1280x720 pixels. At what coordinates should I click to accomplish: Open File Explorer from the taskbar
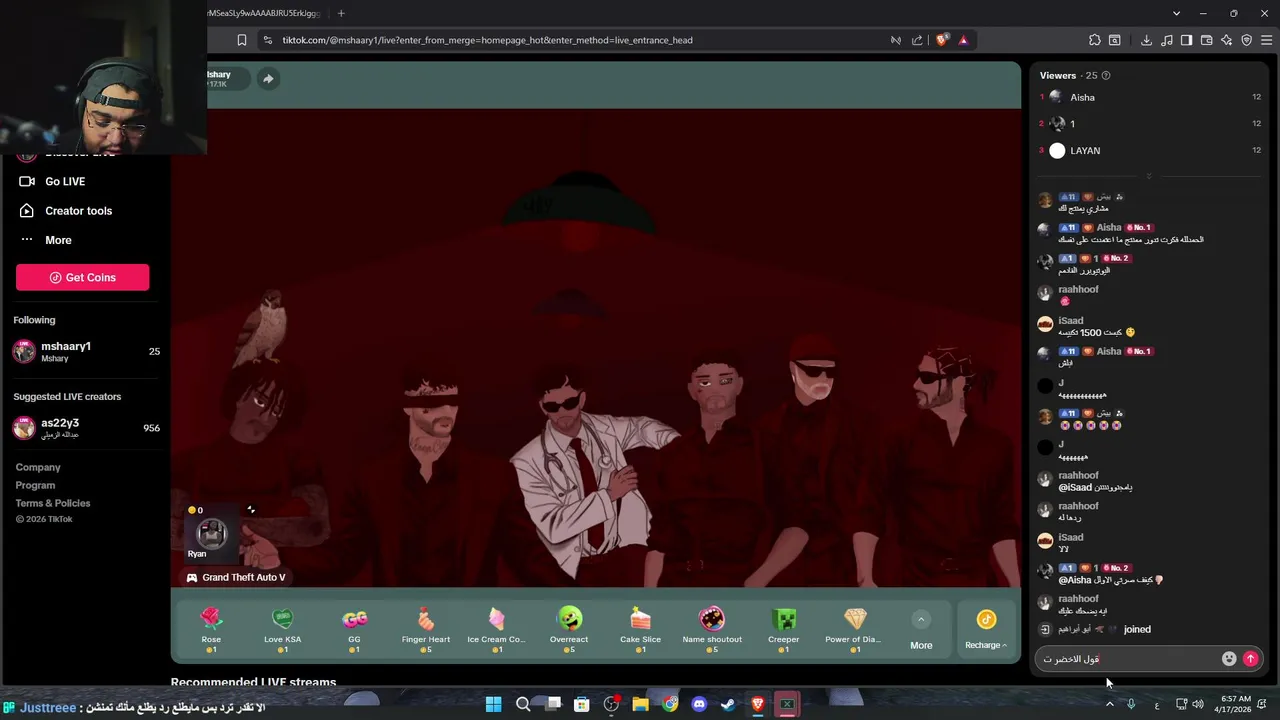640,704
